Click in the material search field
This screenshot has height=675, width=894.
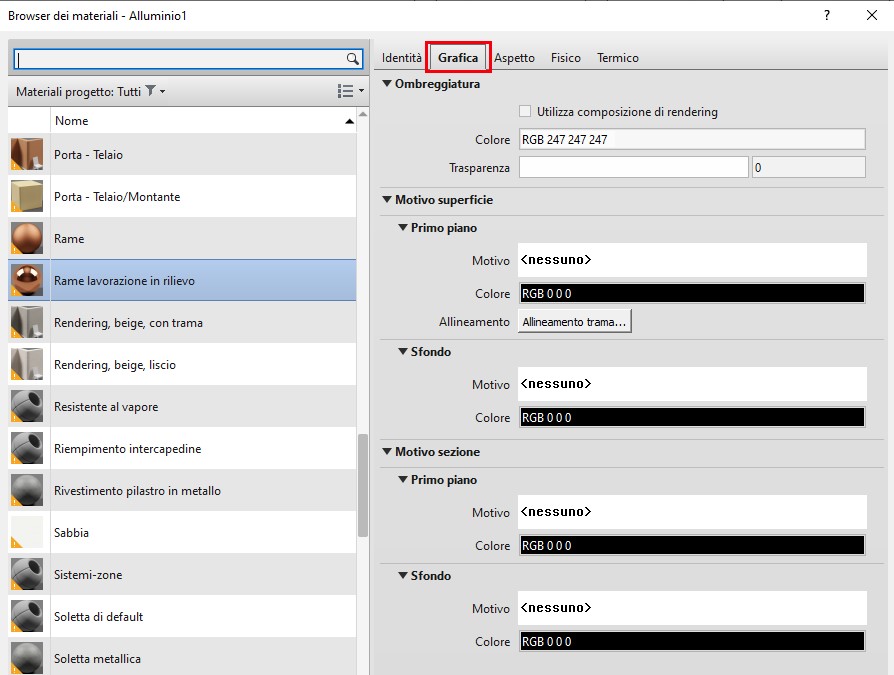click(180, 60)
